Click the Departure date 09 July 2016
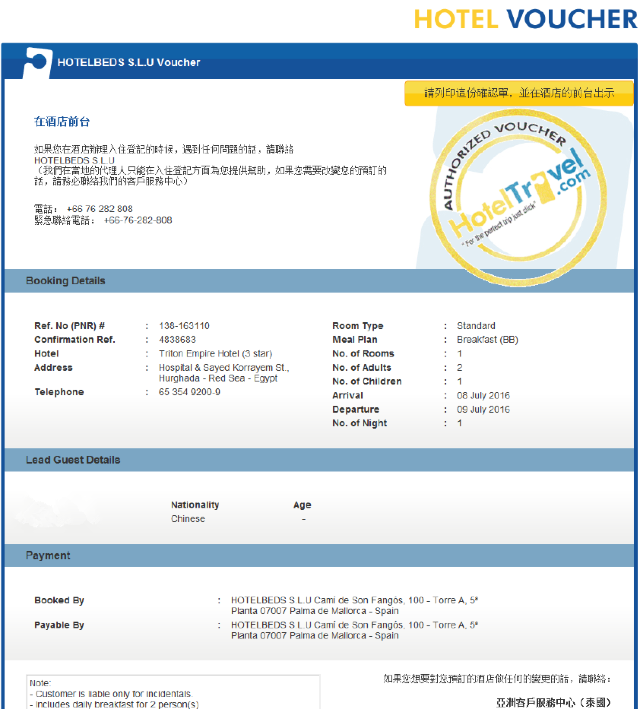This screenshot has width=640, height=709. (x=483, y=410)
